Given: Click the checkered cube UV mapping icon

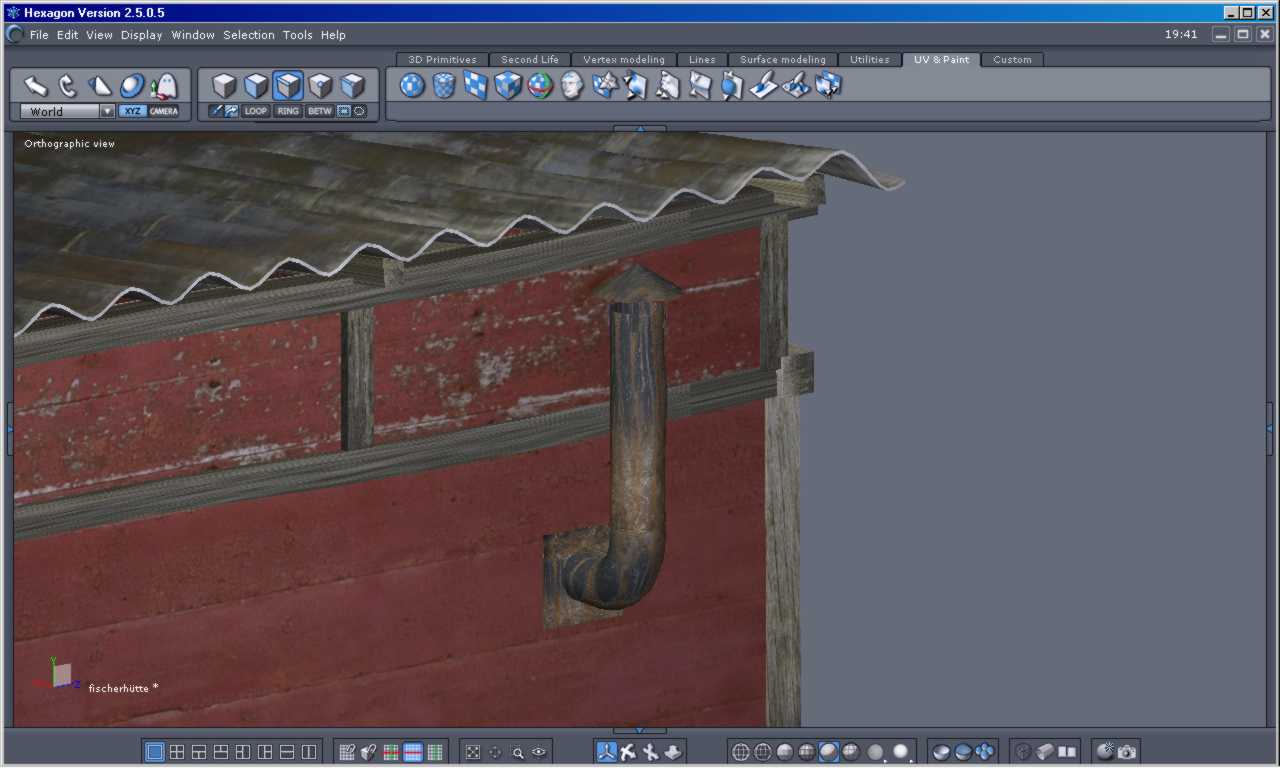Looking at the screenshot, I should click(508, 86).
